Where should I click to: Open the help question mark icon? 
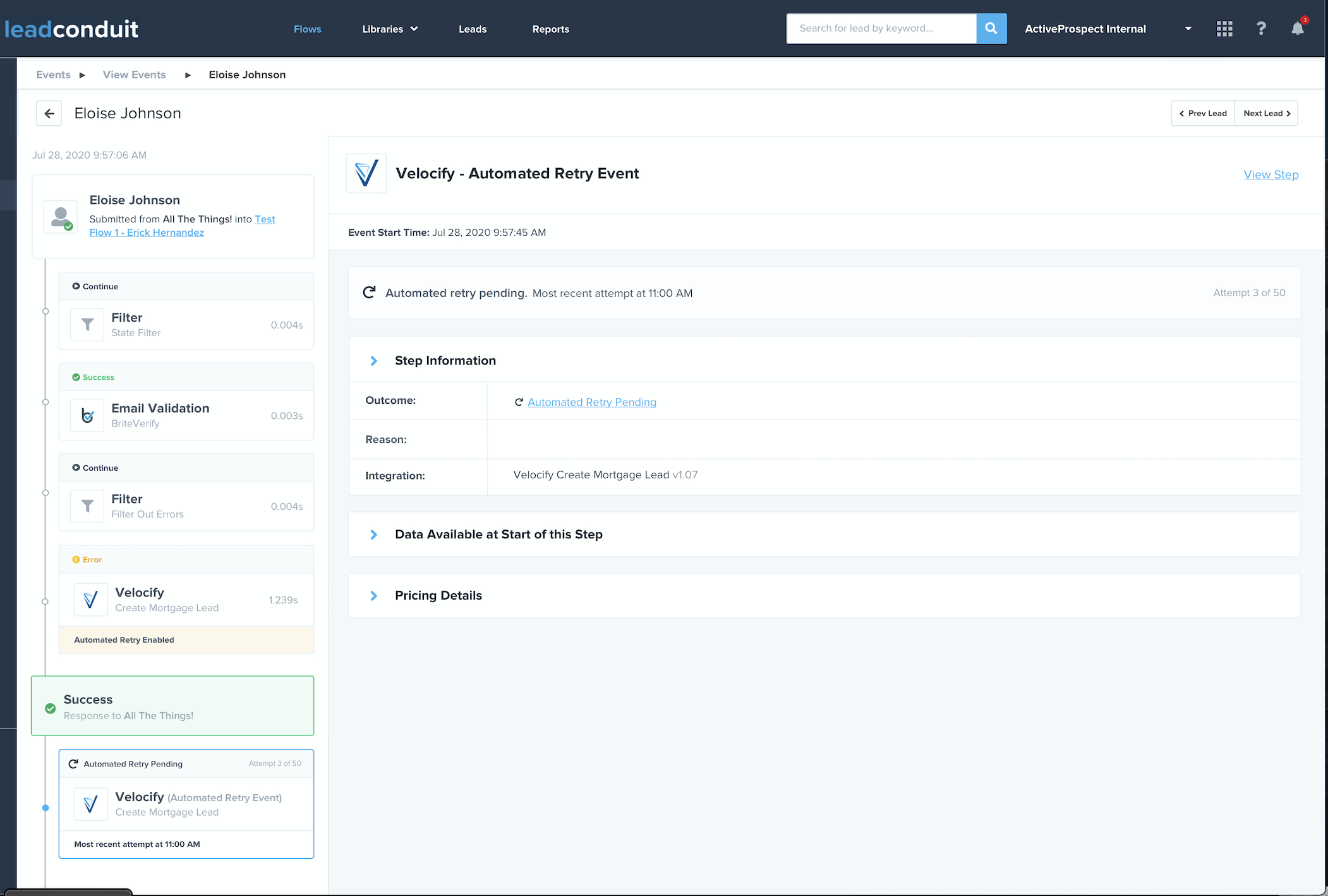[1260, 28]
